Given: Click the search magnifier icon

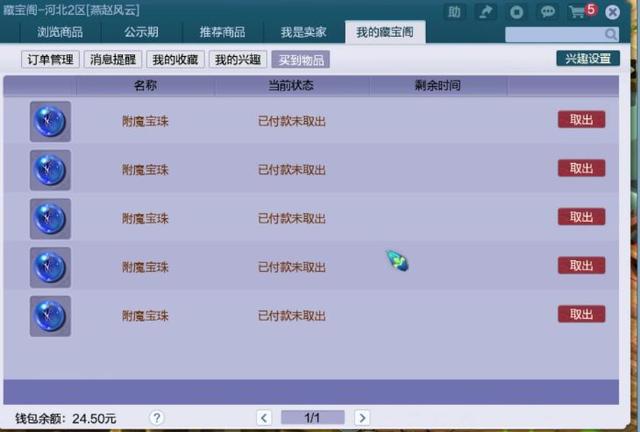Looking at the screenshot, I should (x=611, y=35).
